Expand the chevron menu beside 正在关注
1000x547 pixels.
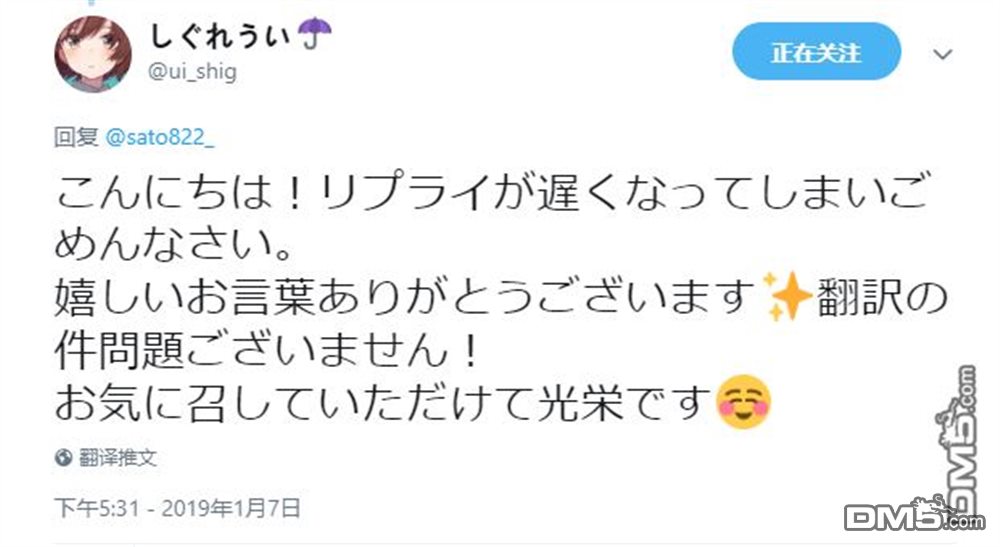tap(943, 54)
